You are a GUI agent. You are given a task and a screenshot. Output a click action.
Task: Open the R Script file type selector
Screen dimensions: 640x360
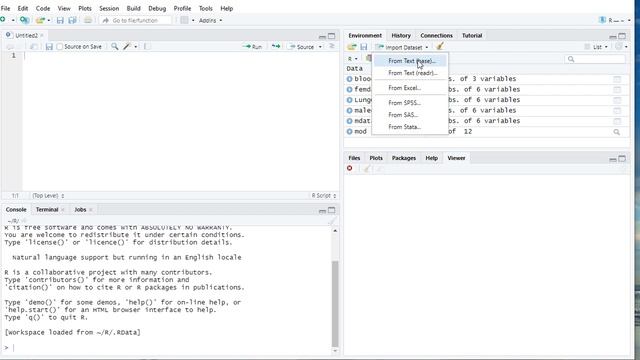(324, 196)
